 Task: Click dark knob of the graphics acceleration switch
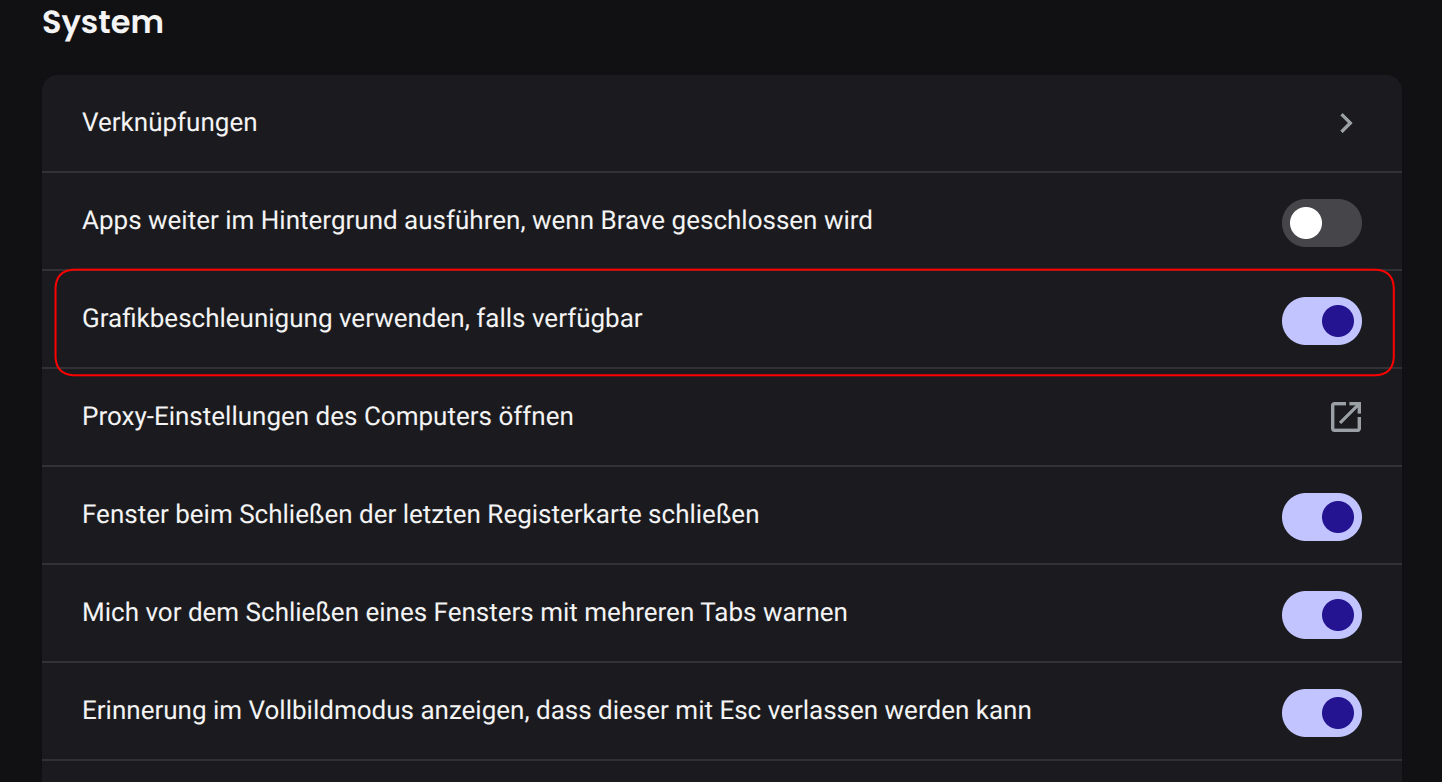coord(1338,321)
